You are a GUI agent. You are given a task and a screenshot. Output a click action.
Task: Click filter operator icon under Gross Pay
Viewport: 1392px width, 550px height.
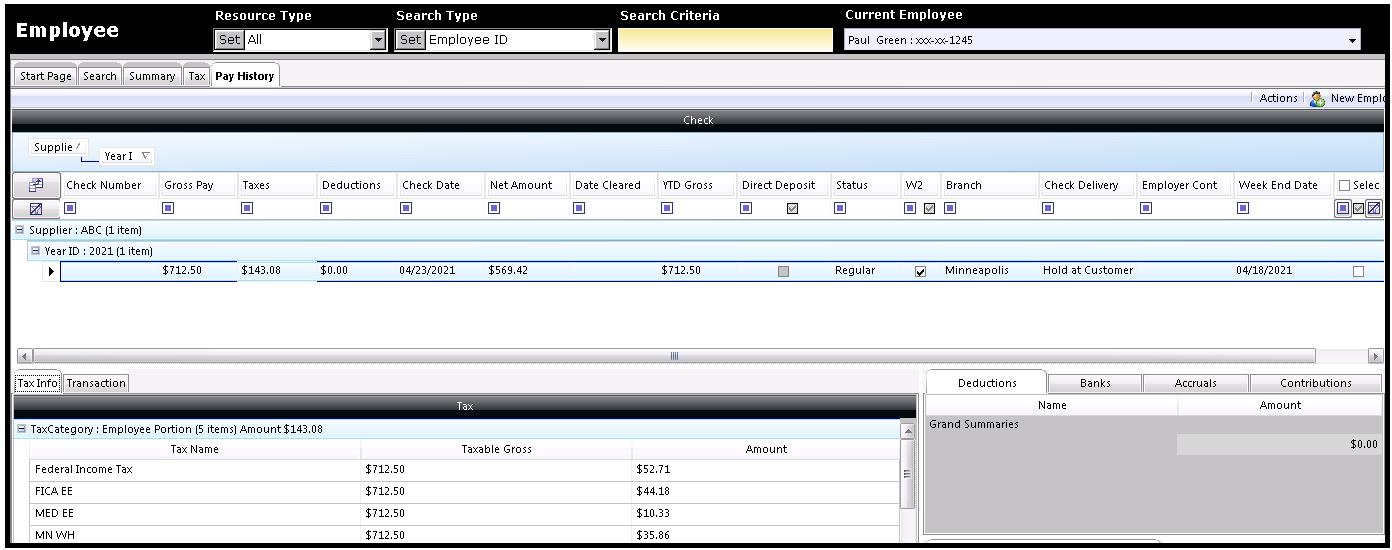tap(168, 209)
